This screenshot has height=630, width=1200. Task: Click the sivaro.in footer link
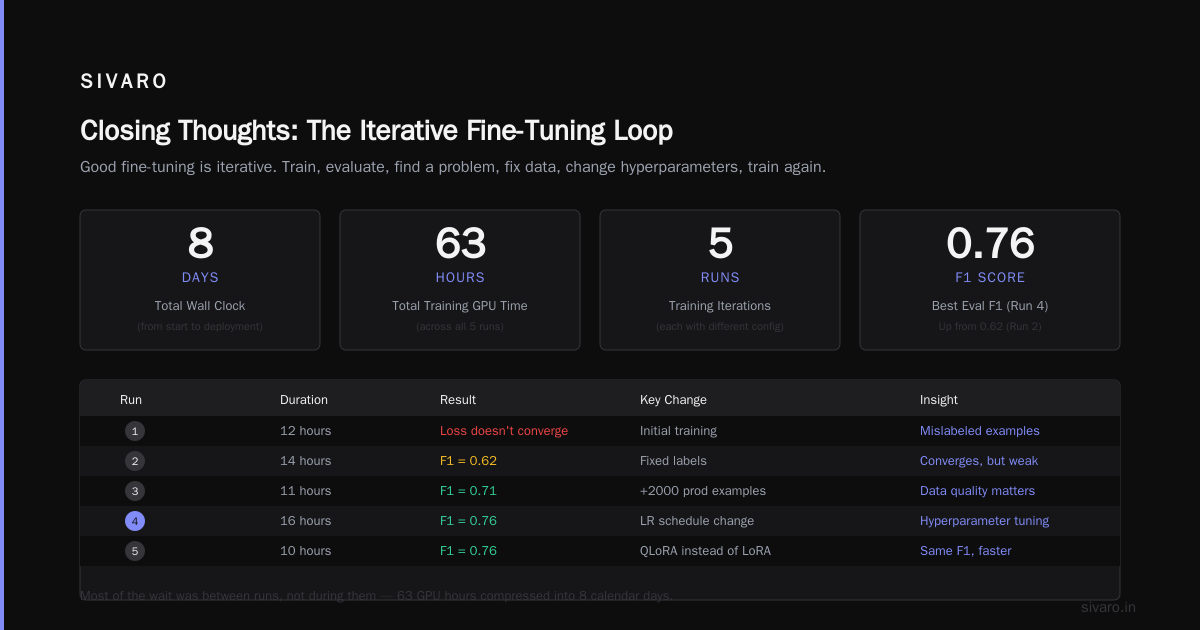[1109, 607]
